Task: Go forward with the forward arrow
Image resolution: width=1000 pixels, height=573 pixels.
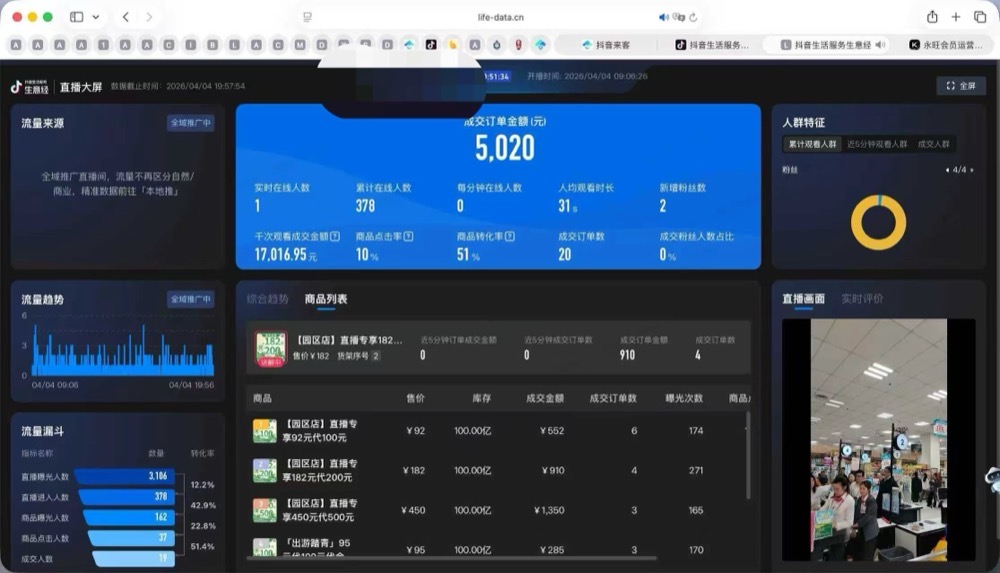Action: [149, 17]
